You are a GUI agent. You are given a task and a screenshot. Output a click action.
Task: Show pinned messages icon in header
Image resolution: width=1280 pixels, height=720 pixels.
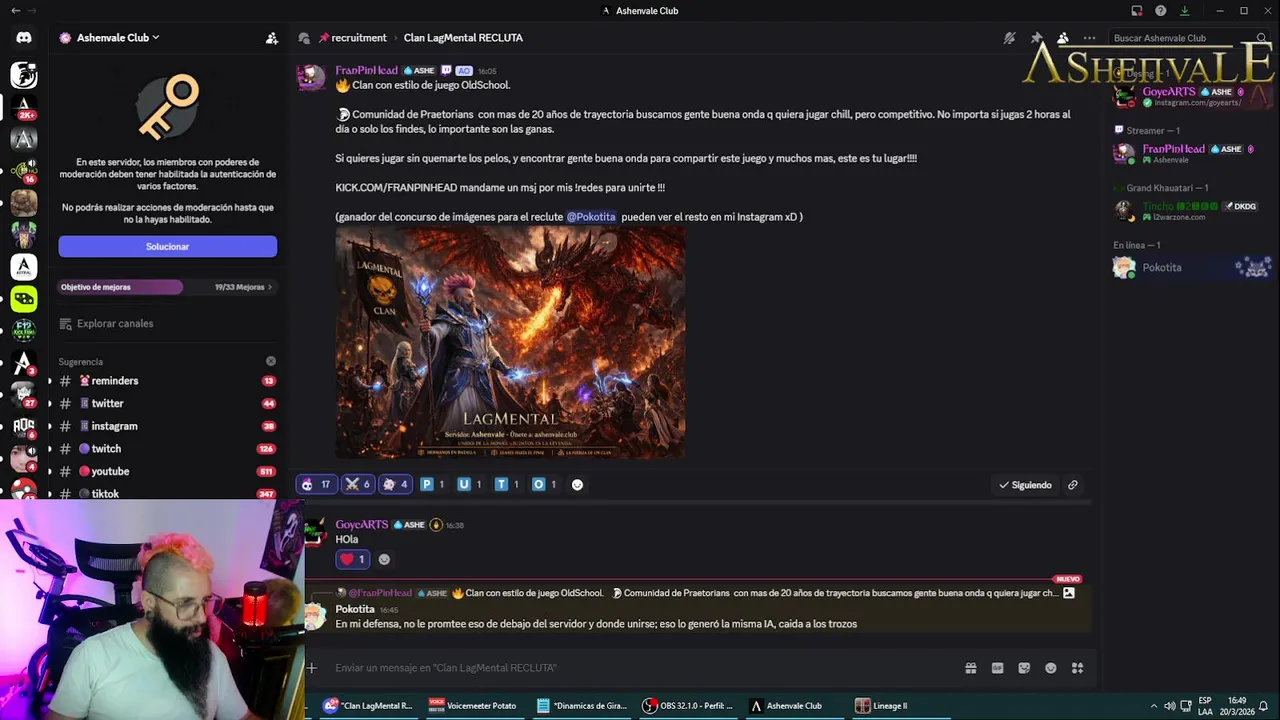[1037, 38]
